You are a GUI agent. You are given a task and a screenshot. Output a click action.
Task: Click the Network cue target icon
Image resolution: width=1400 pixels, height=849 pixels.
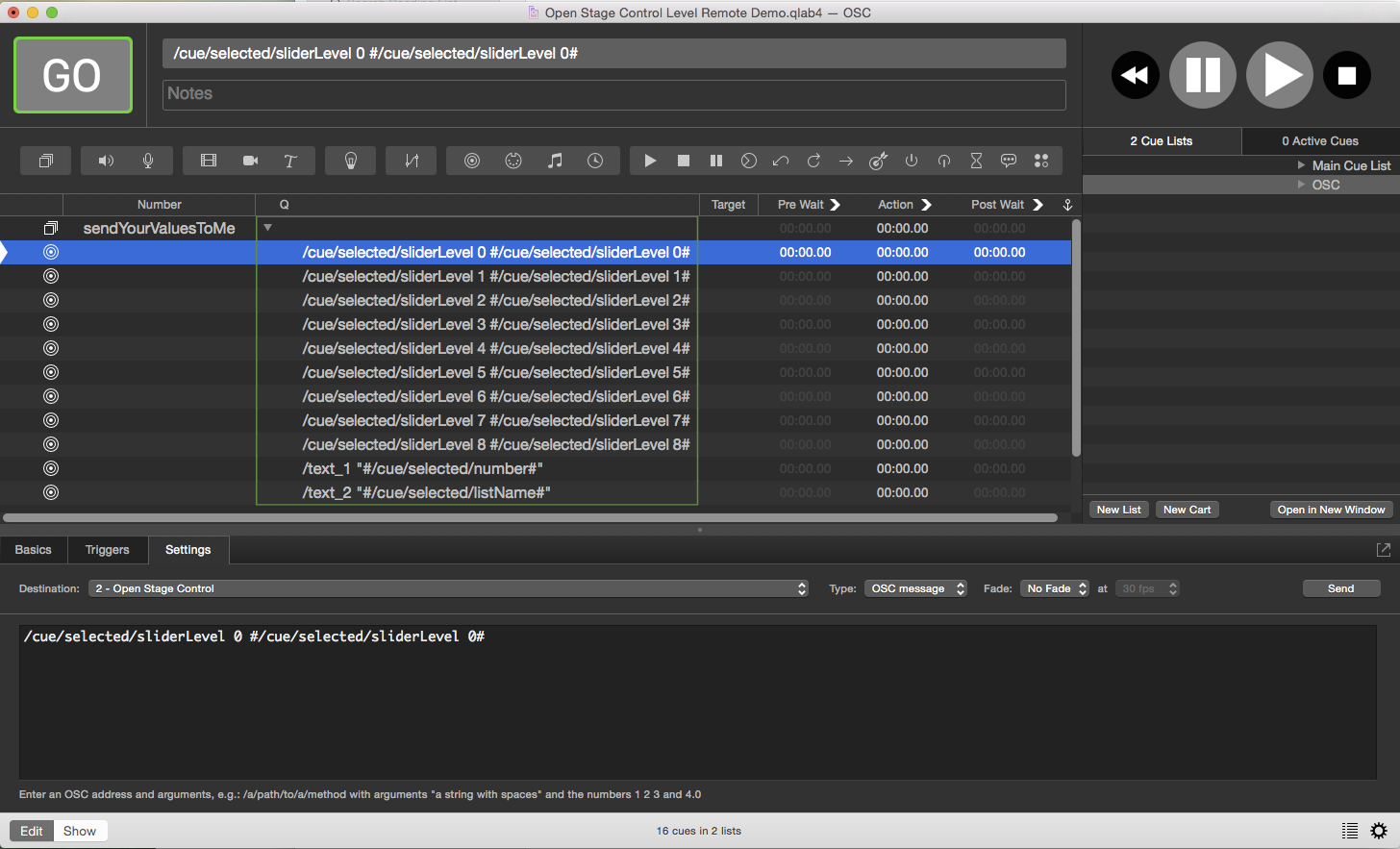pyautogui.click(x=471, y=161)
